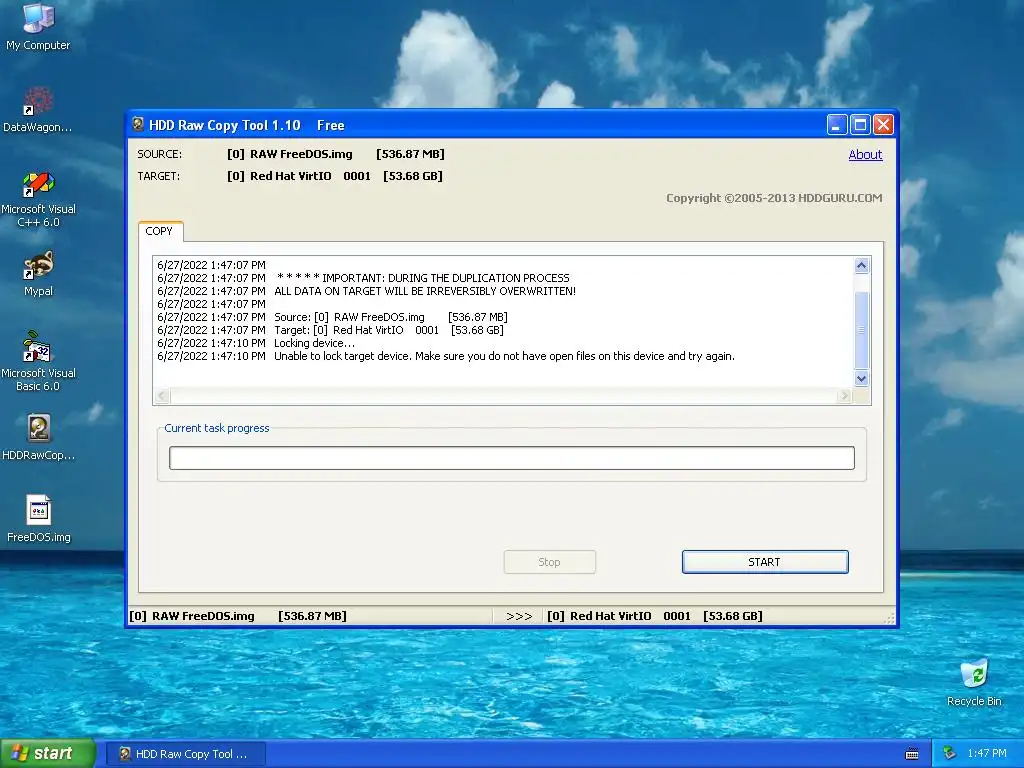Click 'Target: [0] Red Hat VirtIO' log line

(330, 330)
